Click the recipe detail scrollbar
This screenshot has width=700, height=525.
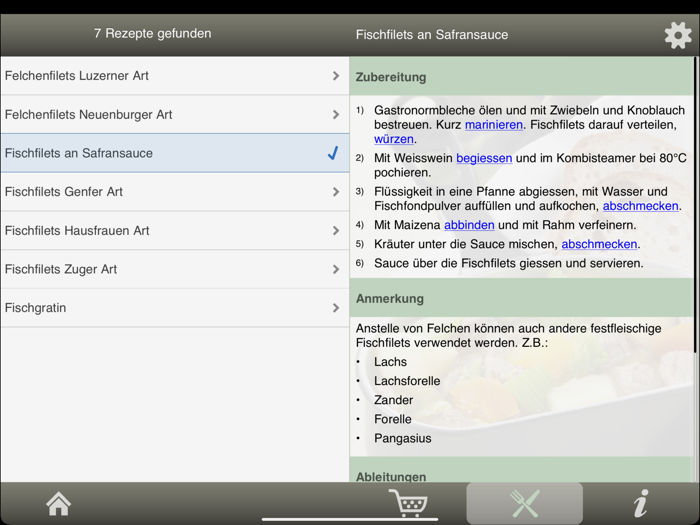coord(695,204)
